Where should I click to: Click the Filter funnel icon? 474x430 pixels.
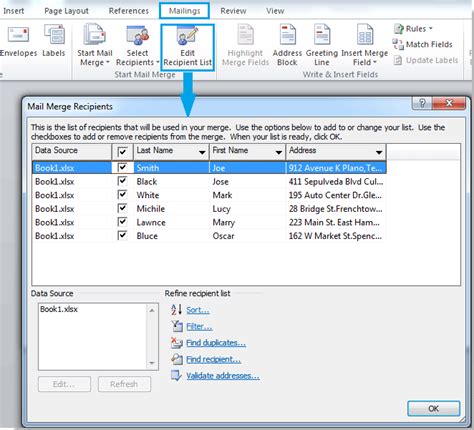[177, 326]
